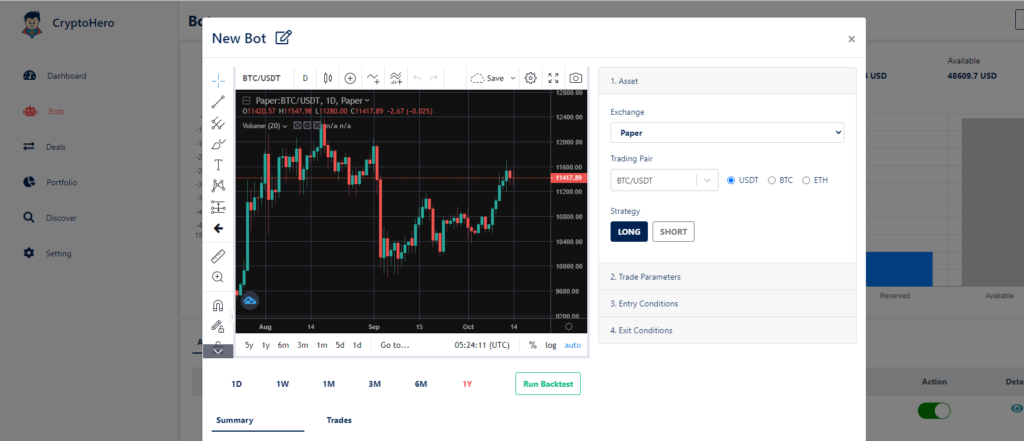Screen dimensions: 1024x441
Task: Expand more drawing tools down arrow
Action: [x=218, y=351]
